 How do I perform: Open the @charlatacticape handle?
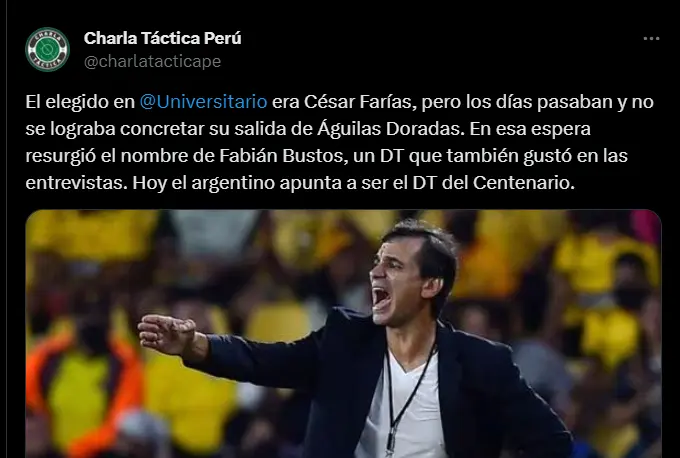[x=152, y=61]
